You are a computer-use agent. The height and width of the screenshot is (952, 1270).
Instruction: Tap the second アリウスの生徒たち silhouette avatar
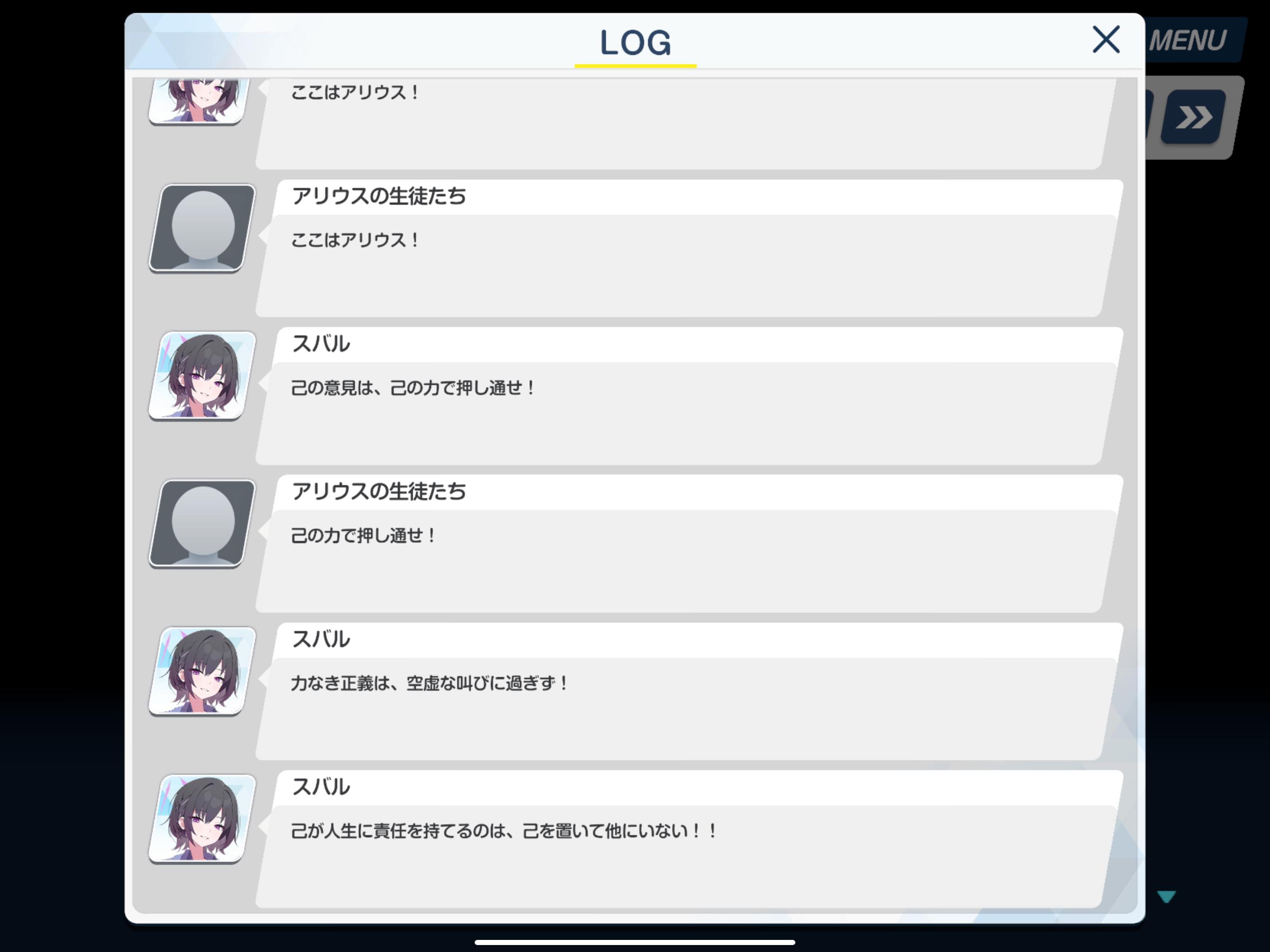202,524
